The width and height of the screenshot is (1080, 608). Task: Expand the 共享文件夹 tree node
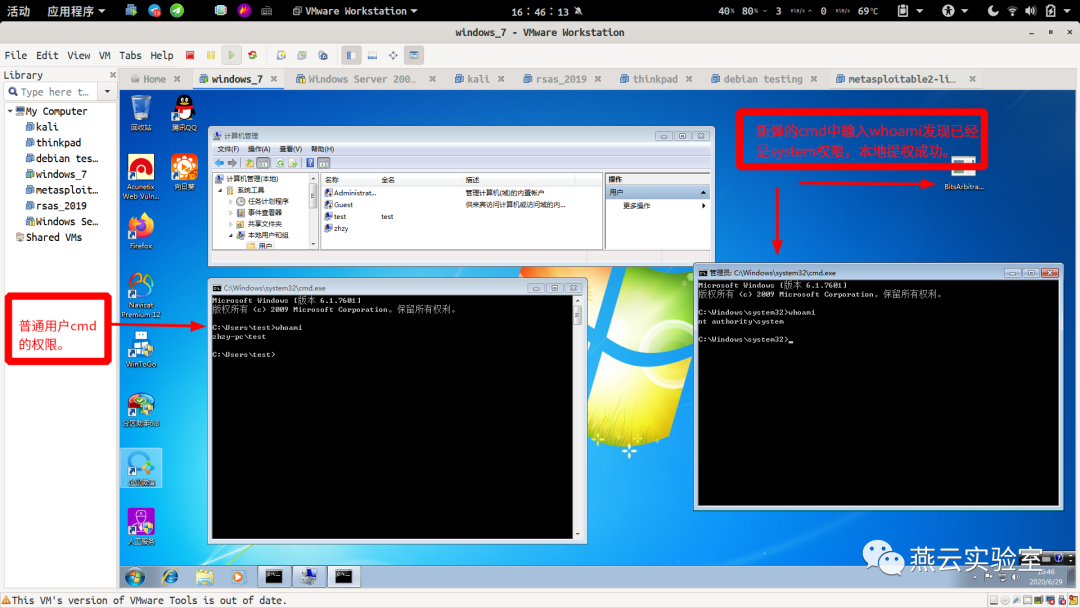[231, 224]
